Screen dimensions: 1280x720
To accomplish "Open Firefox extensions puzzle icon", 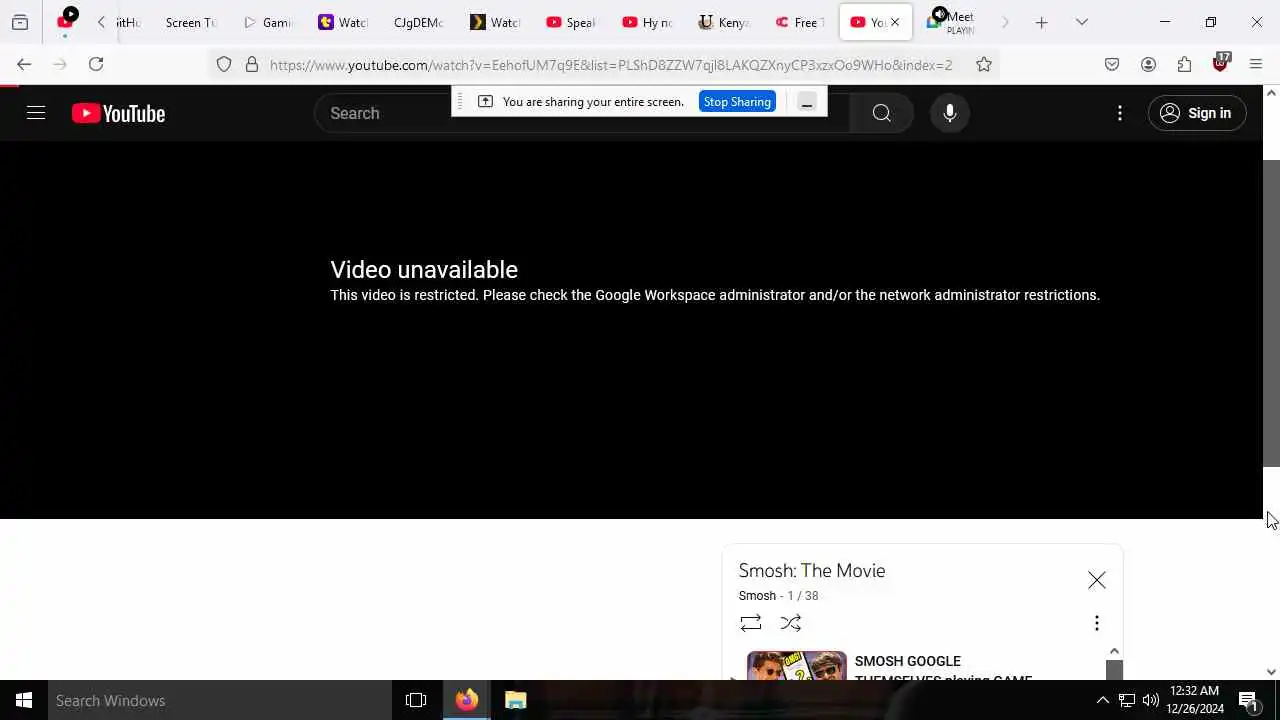I will click(1184, 64).
